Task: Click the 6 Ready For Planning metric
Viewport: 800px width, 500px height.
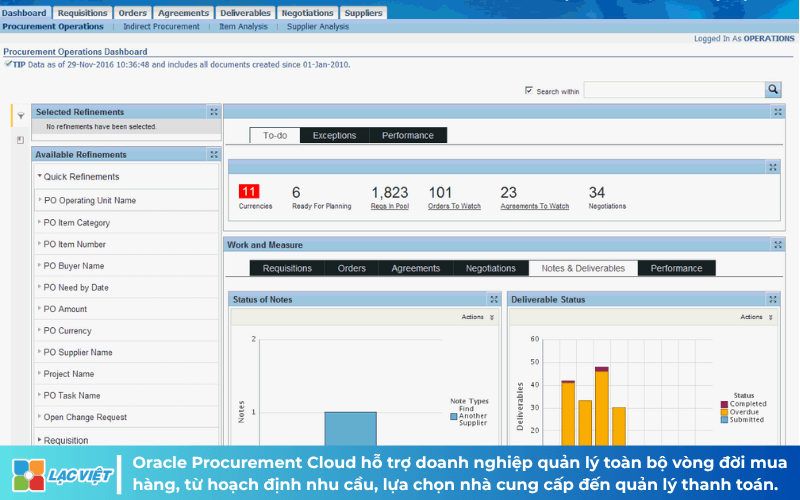Action: click(321, 197)
